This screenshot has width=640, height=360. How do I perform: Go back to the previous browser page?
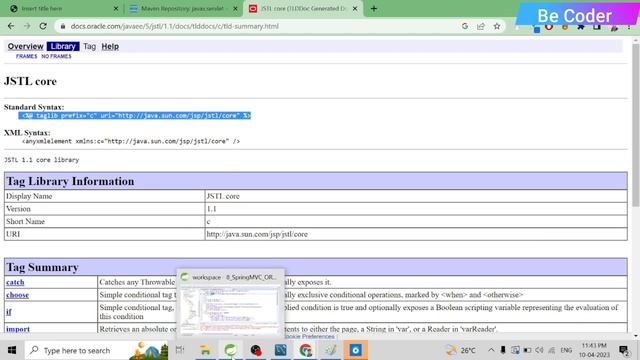[x=11, y=26]
